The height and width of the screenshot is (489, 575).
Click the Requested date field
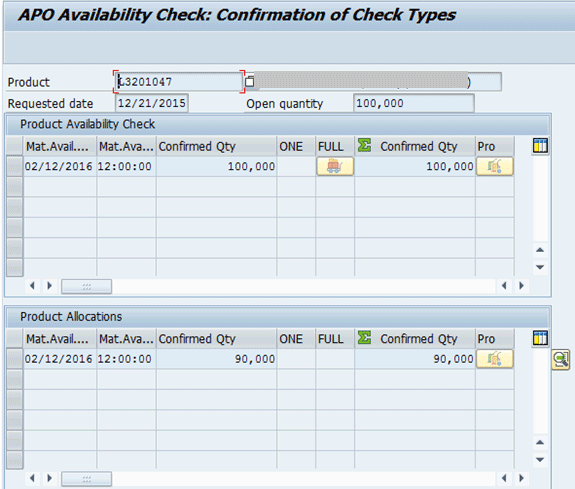coord(152,103)
